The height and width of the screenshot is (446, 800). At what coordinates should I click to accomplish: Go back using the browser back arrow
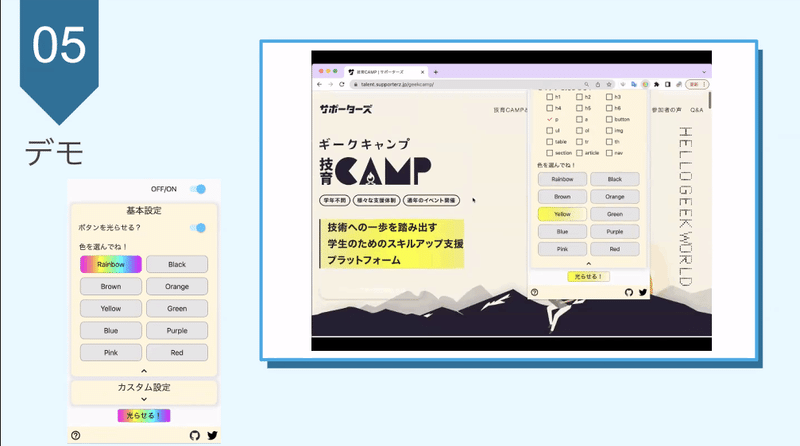point(319,84)
